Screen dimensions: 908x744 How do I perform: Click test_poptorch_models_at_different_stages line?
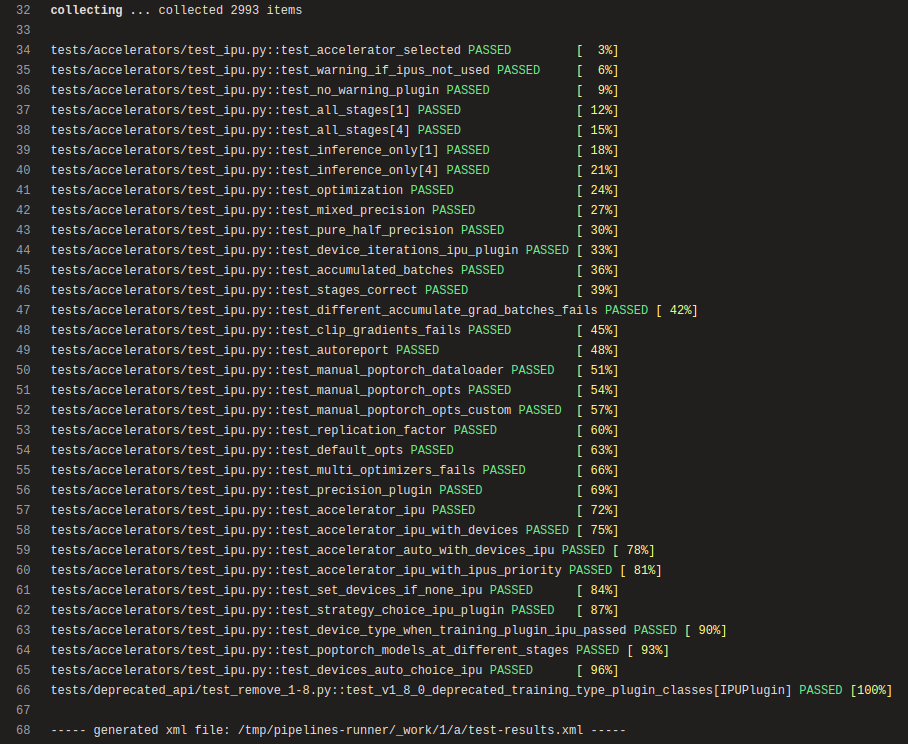click(360, 650)
